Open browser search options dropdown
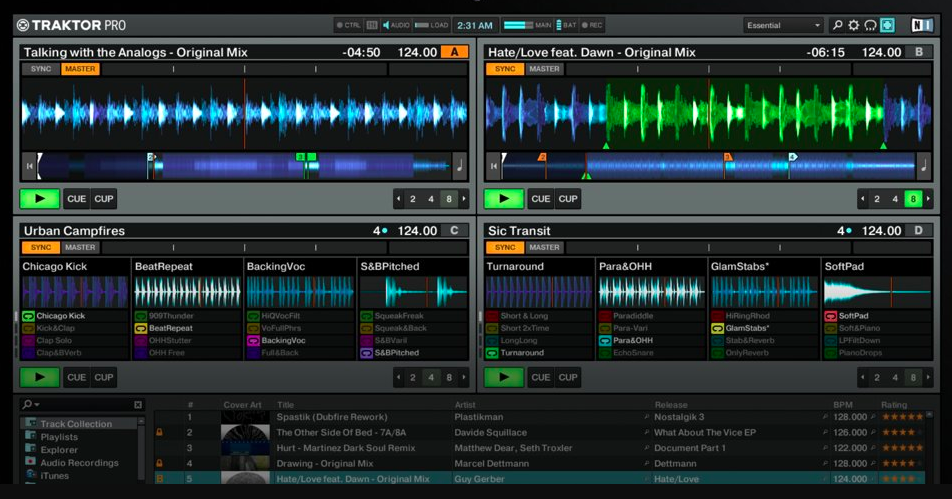 30,404
